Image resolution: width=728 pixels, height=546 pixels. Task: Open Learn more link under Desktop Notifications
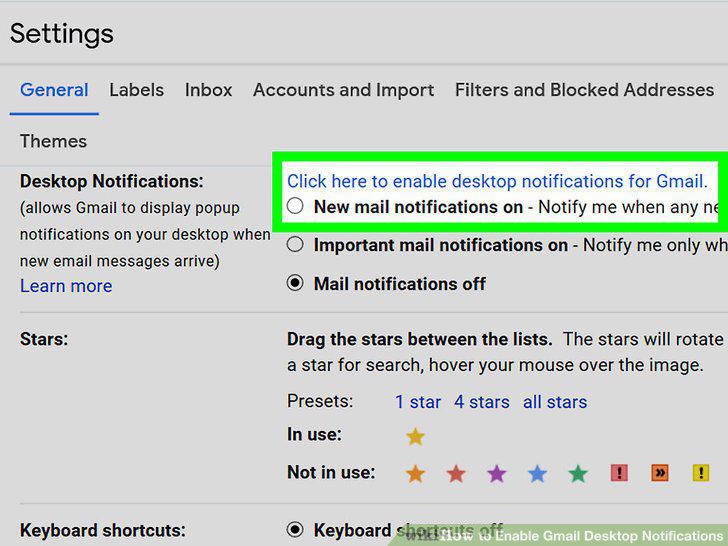click(x=66, y=286)
